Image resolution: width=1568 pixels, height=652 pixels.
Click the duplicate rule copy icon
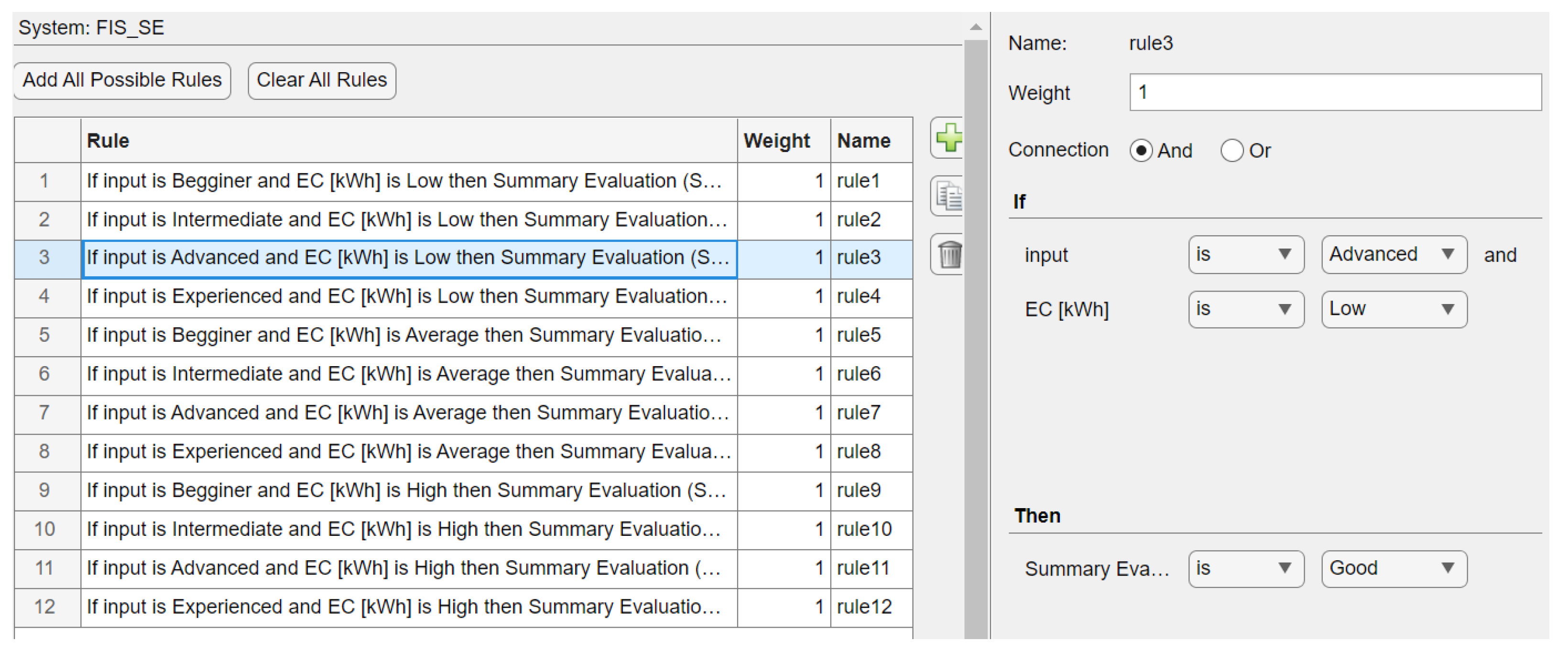(948, 196)
